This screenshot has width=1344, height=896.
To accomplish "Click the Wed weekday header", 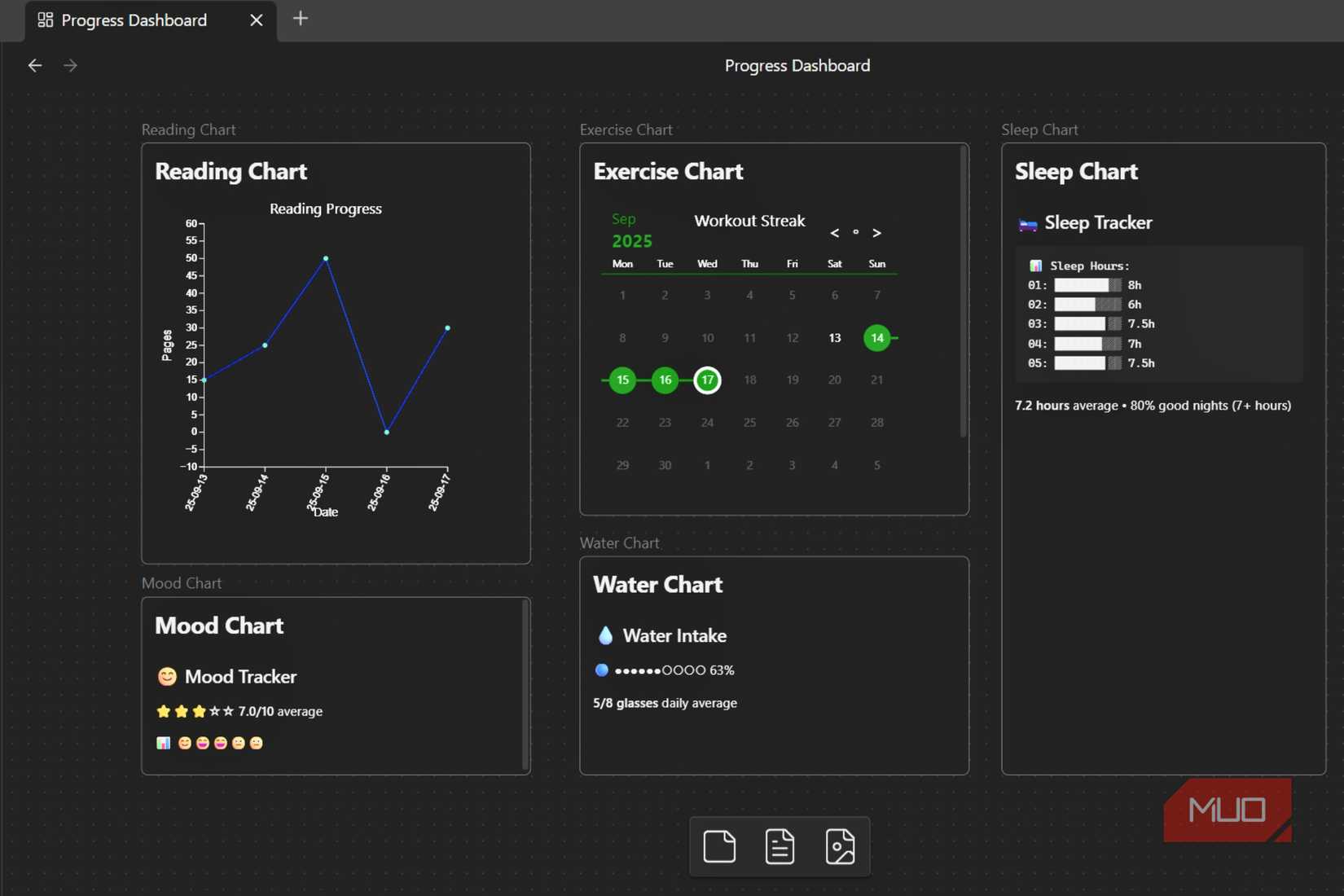I will tap(707, 264).
